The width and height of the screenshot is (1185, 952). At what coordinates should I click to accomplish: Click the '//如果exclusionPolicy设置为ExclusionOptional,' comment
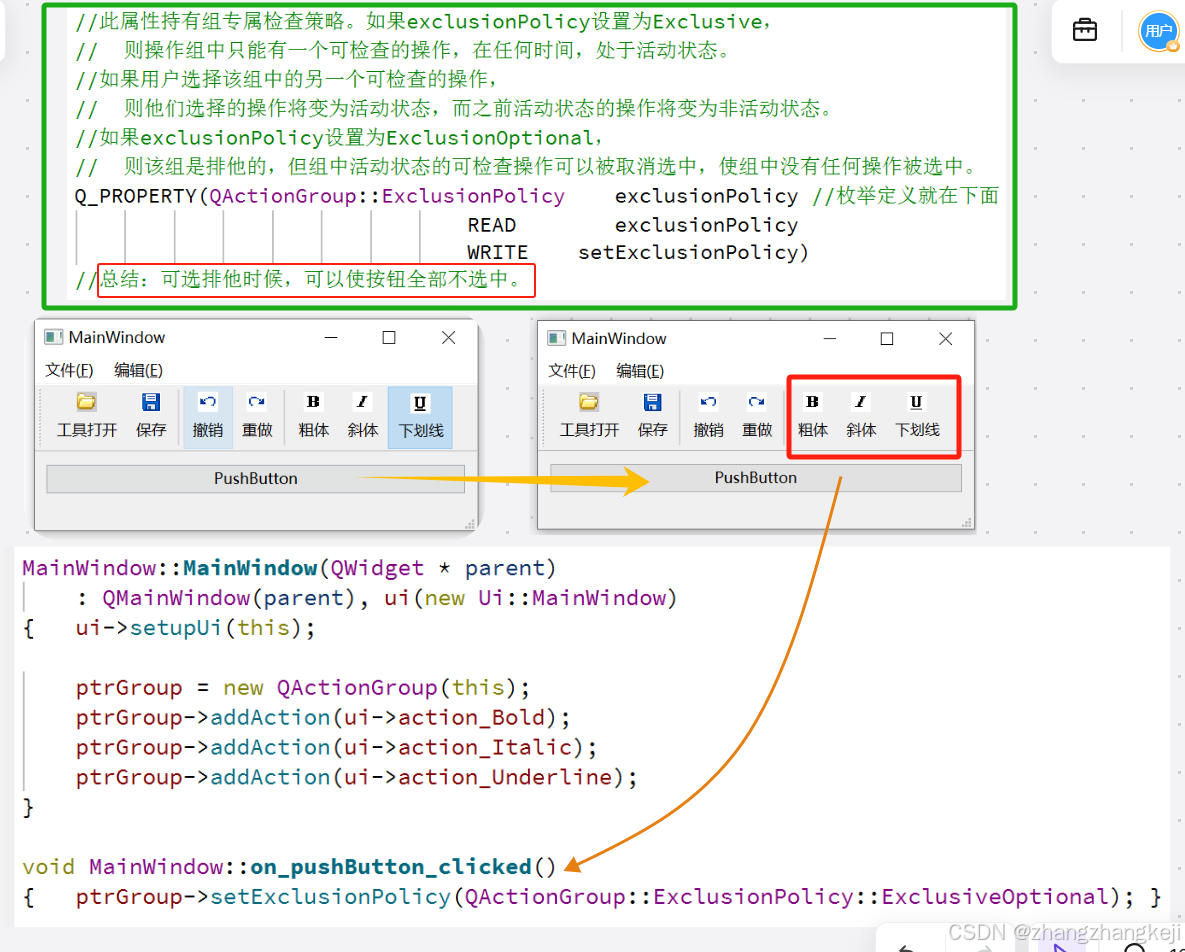(x=339, y=138)
